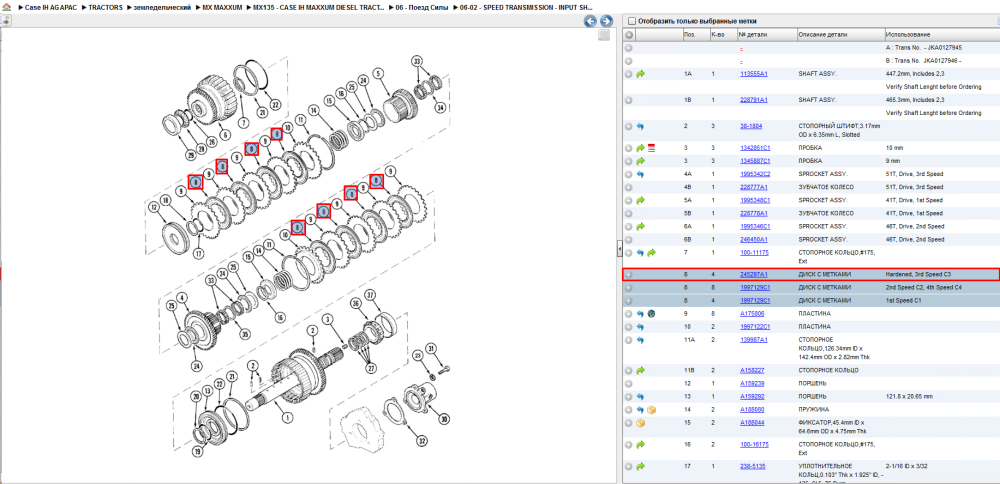The width and height of the screenshot is (1000, 484).
Task: Open part number link 228791A1
Action: [753, 100]
